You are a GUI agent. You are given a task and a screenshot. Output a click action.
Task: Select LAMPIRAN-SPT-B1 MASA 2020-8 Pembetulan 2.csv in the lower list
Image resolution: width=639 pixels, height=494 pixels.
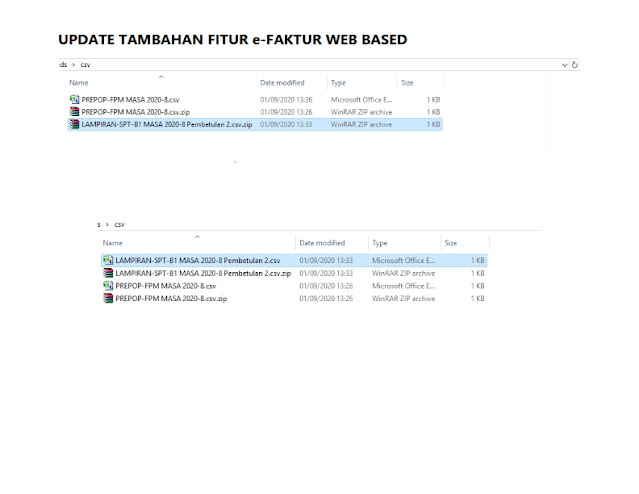198,260
